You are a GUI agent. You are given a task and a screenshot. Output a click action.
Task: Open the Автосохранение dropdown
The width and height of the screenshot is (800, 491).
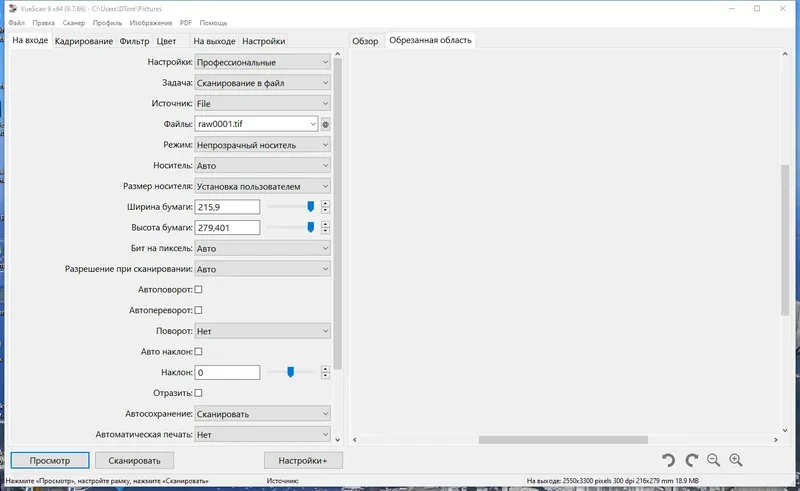[x=262, y=414]
